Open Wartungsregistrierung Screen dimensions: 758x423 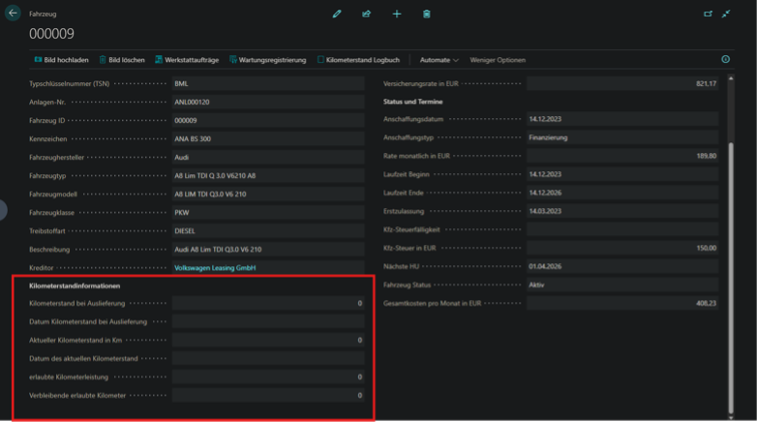click(267, 60)
